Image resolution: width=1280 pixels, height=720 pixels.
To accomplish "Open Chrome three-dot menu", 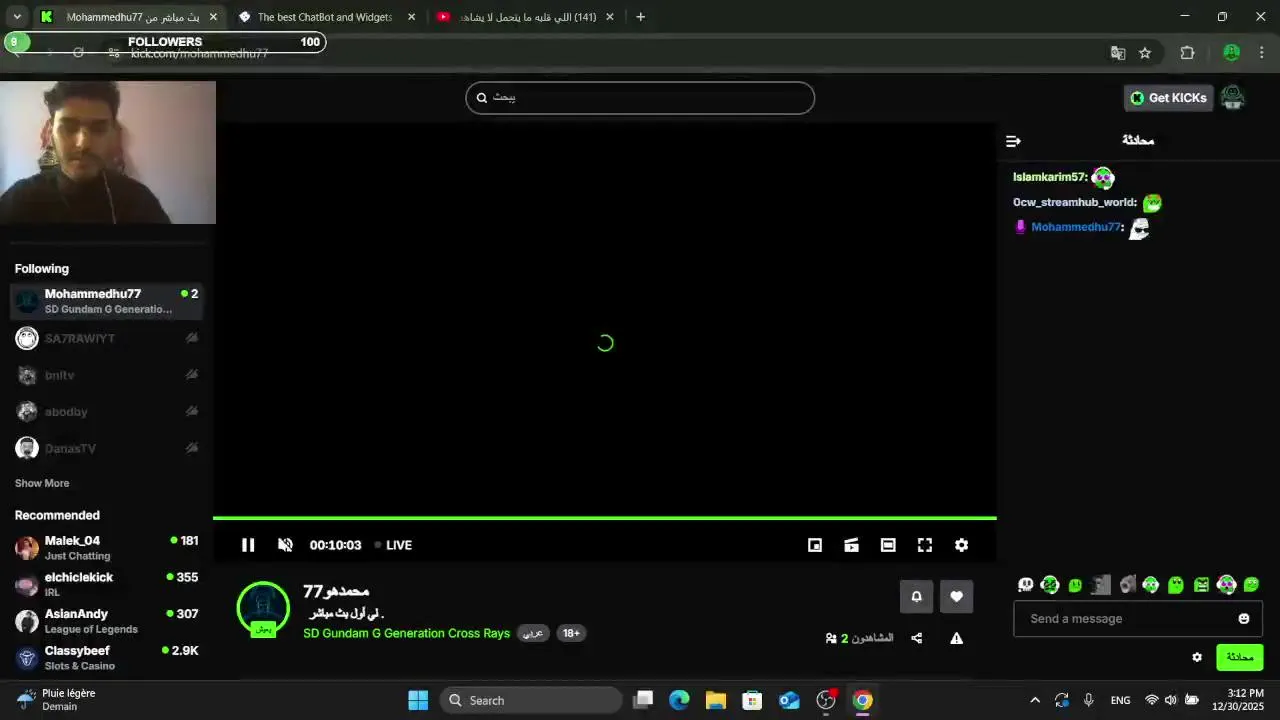I will [x=1264, y=53].
